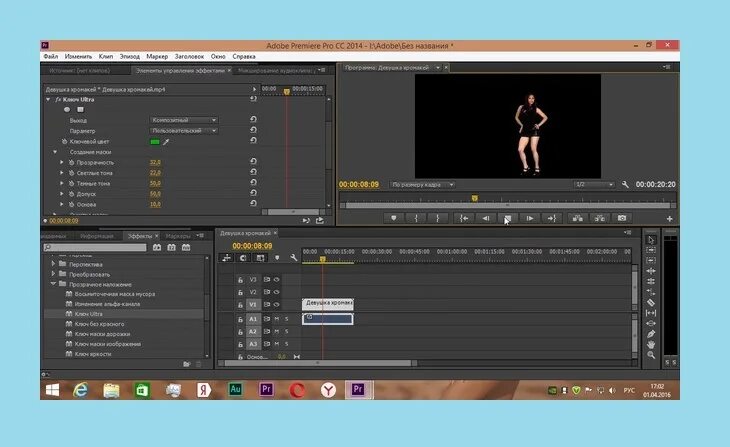
Task: Open the Эпизод menu
Action: click(x=129, y=56)
